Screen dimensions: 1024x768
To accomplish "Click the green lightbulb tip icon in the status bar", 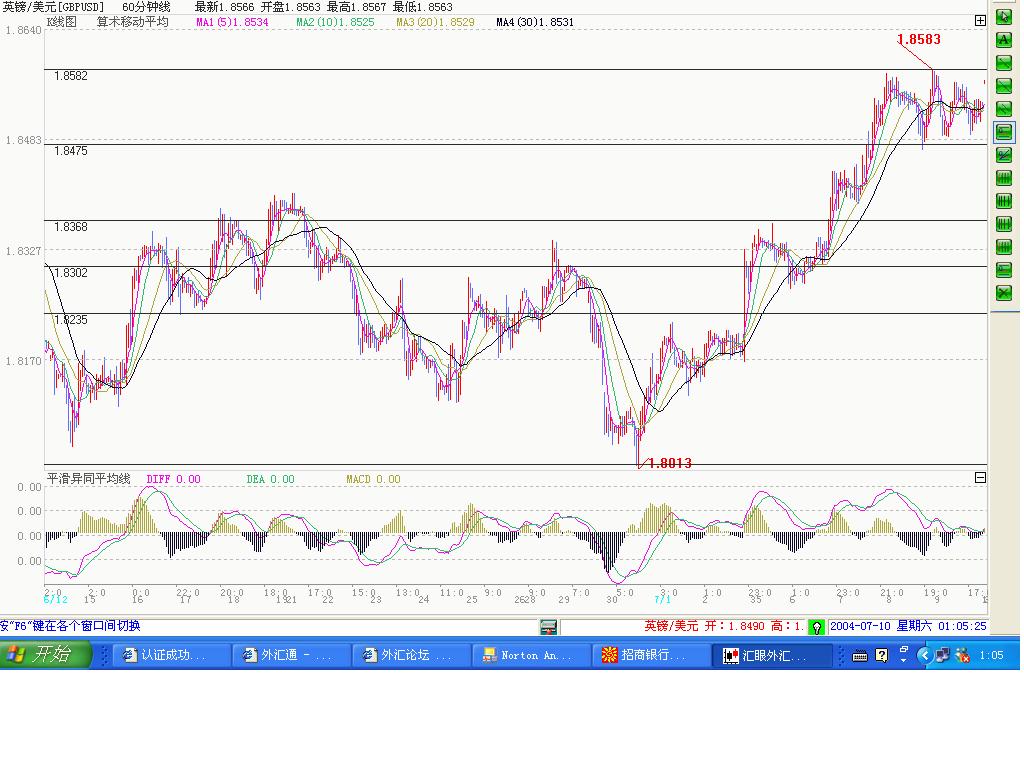I will click(816, 627).
